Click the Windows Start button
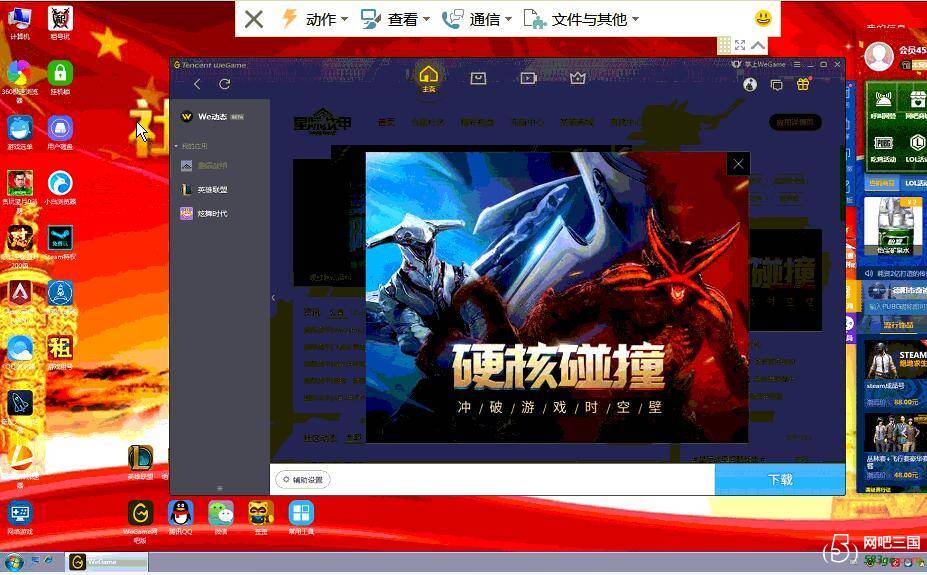927x575 pixels. [14, 562]
